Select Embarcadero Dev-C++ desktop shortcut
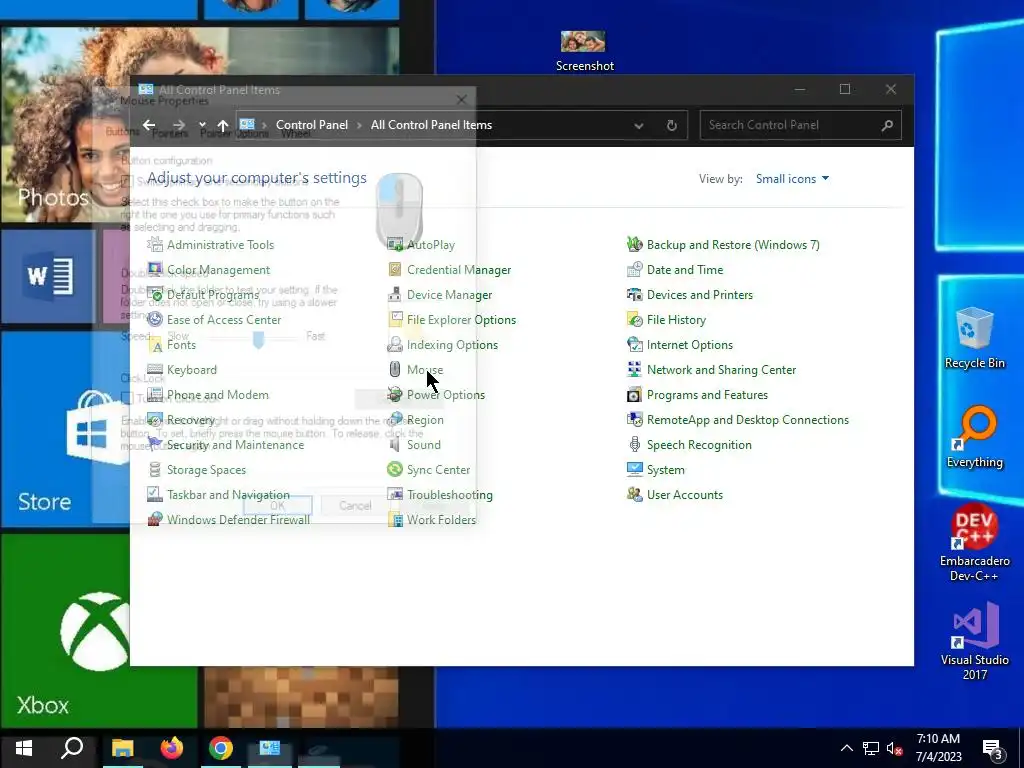The width and height of the screenshot is (1024, 768). click(974, 542)
